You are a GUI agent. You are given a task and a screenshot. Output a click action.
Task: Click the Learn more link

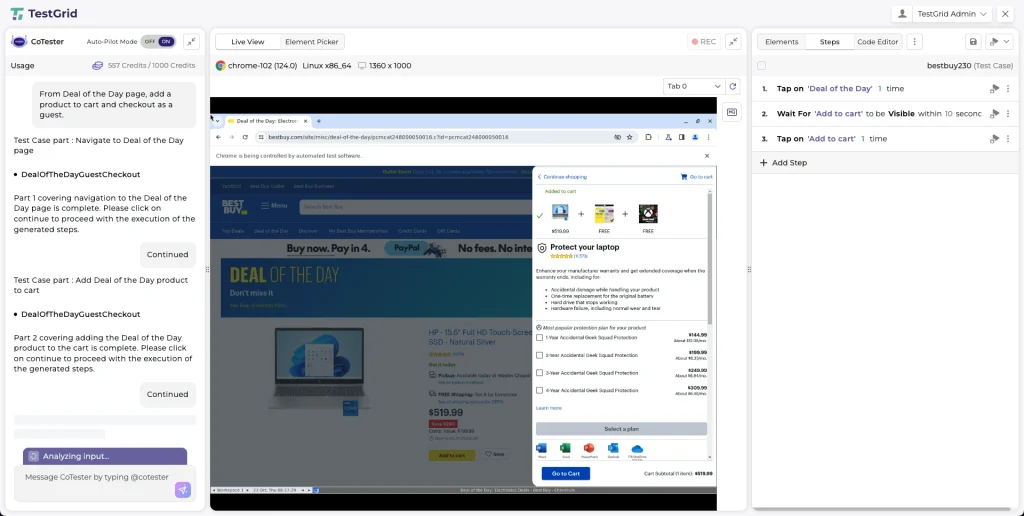549,408
